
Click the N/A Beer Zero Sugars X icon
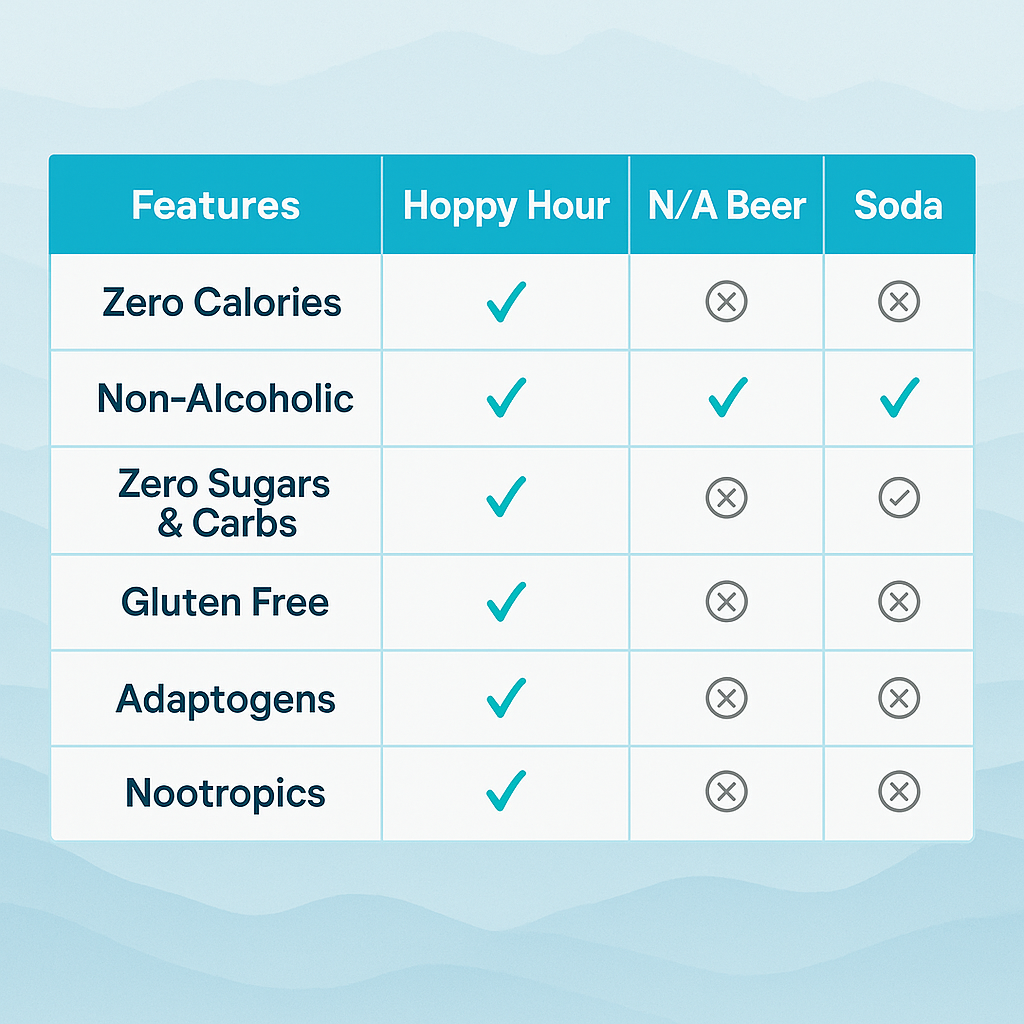[727, 498]
